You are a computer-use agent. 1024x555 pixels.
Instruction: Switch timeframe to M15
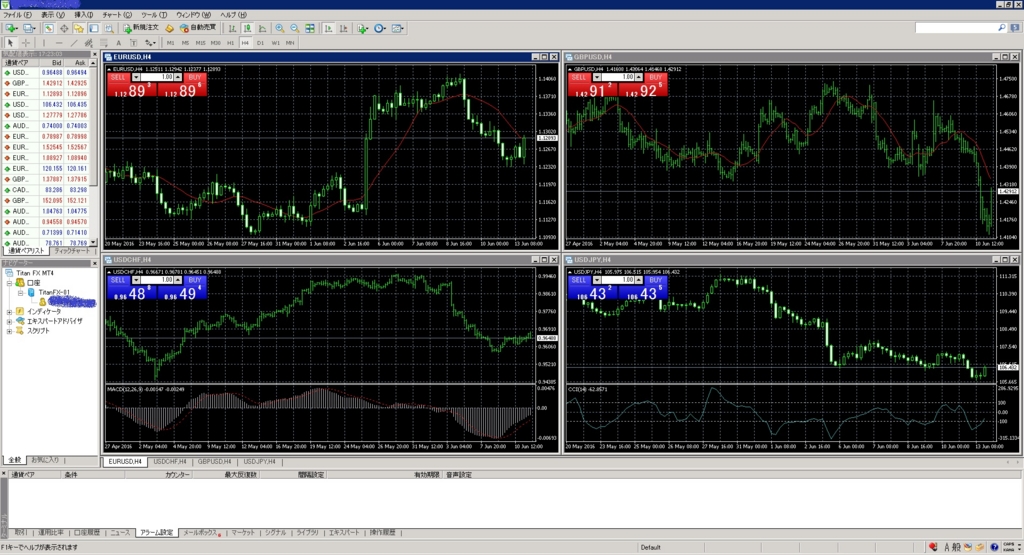tap(200, 42)
